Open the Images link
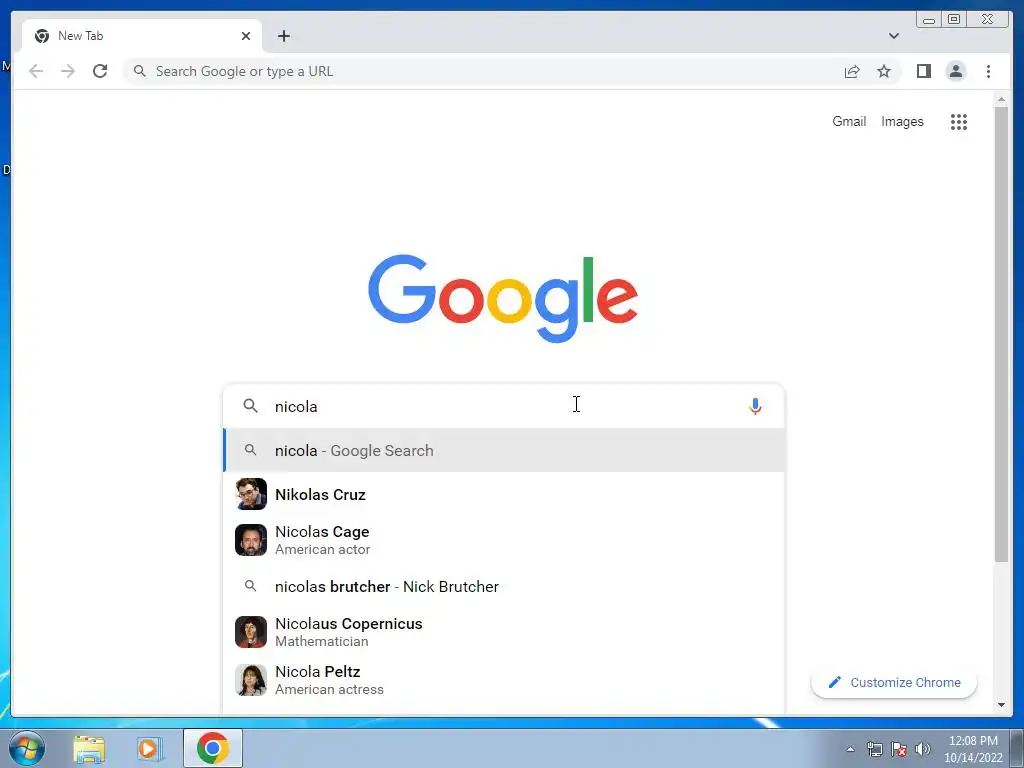Screen dimensions: 1024x768 (902, 121)
